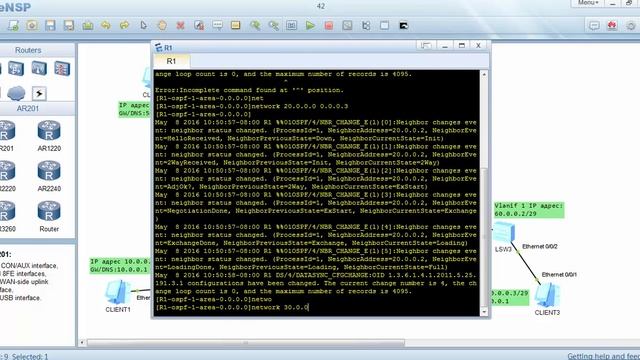
Task: Redo the last undone action
Action: tap(124, 25)
